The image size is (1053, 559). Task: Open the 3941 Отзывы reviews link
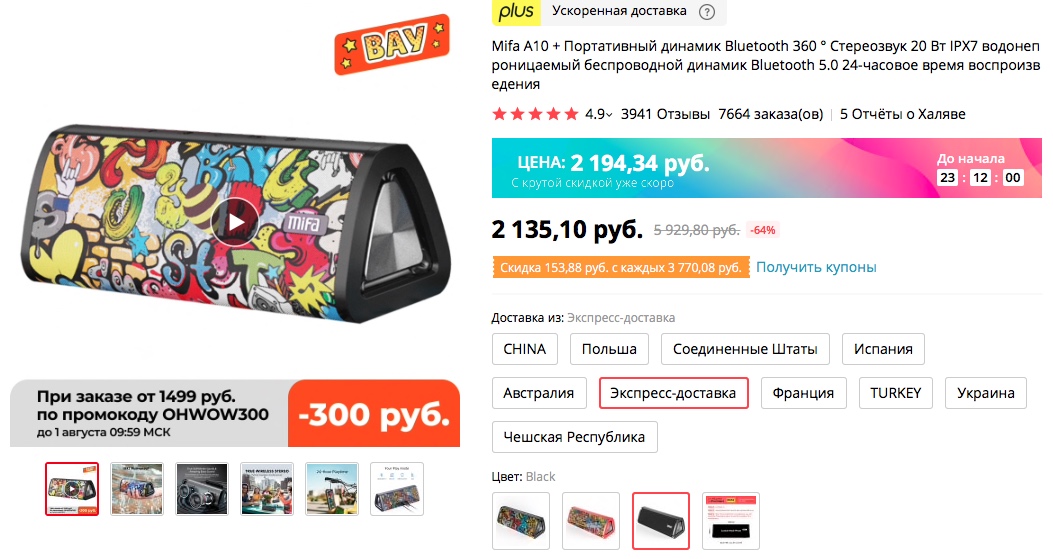click(x=665, y=114)
